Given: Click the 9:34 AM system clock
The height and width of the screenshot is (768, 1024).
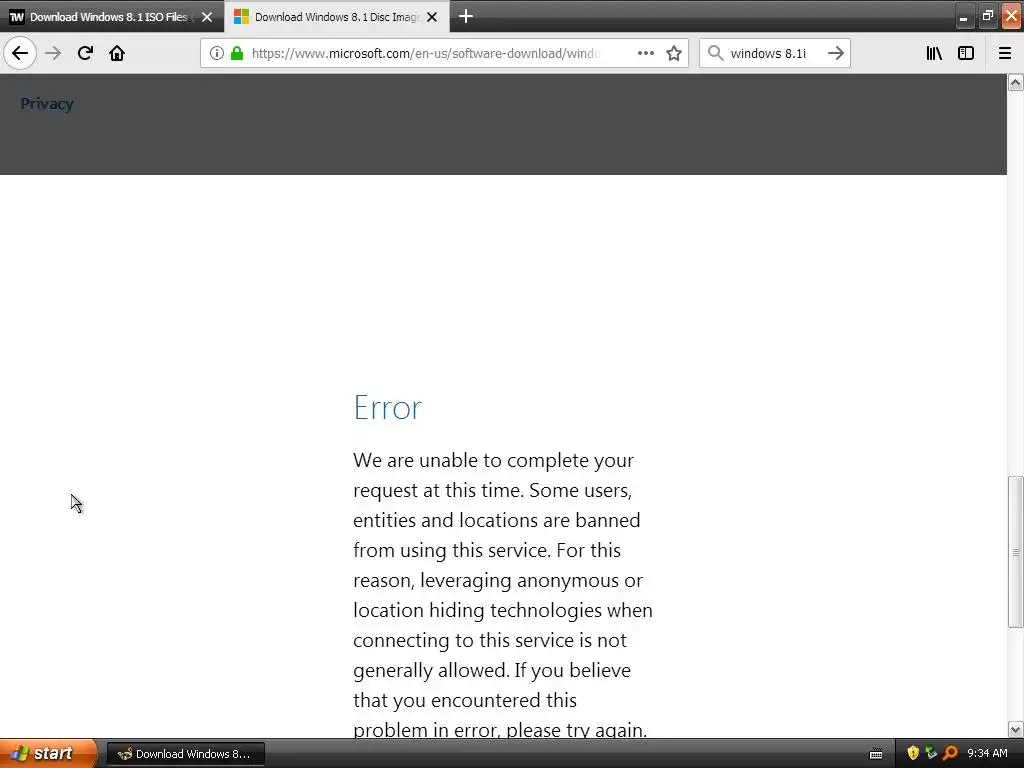Looking at the screenshot, I should [x=987, y=754].
